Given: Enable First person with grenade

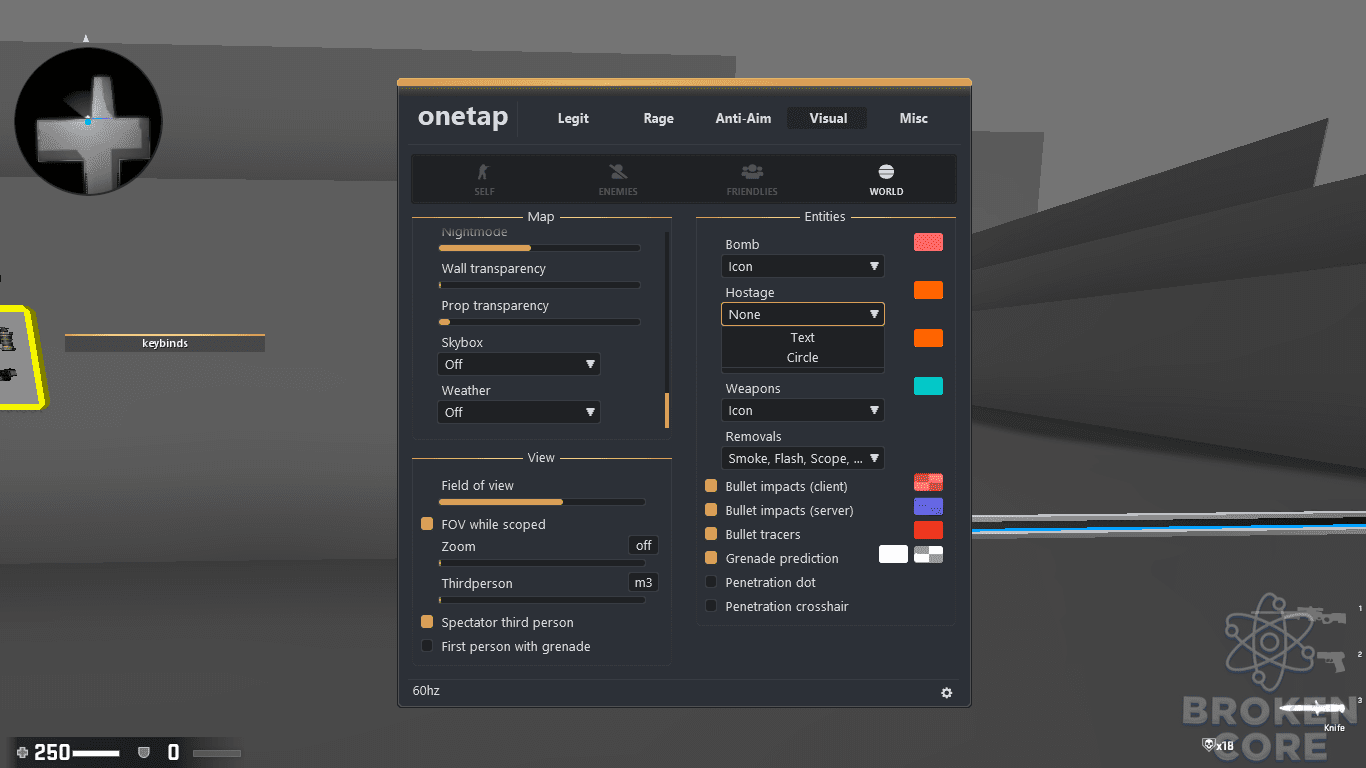Looking at the screenshot, I should click(x=427, y=646).
